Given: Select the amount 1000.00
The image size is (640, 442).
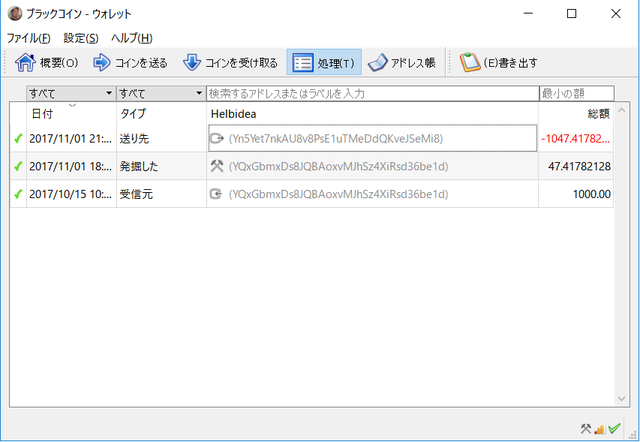Looking at the screenshot, I should tap(592, 194).
